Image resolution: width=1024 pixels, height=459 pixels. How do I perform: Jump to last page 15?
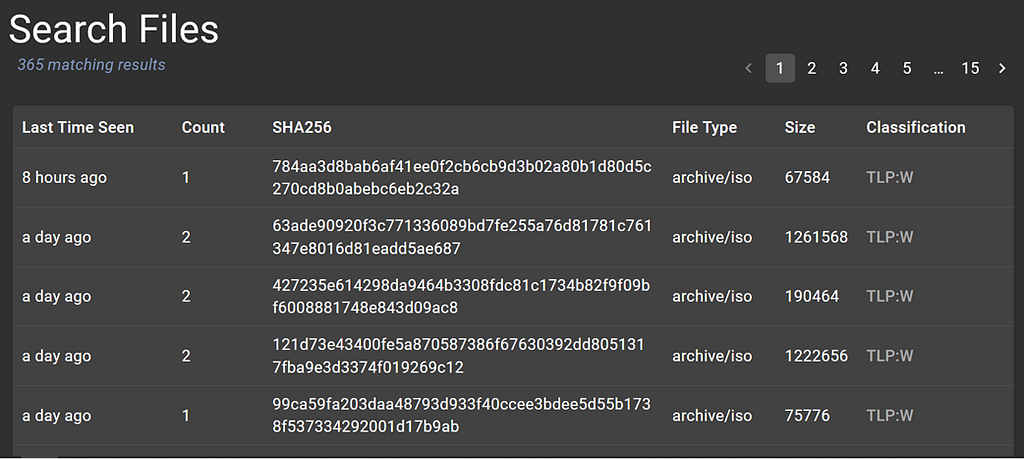click(970, 68)
